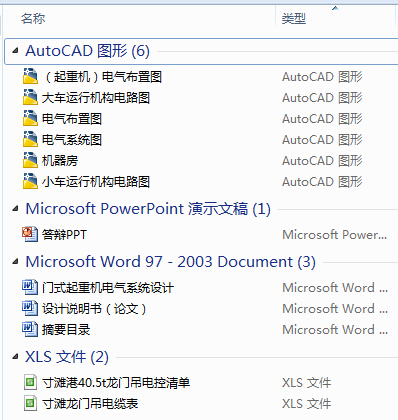
Task: Click the Word icon of 摘要目录
Action: 30,329
